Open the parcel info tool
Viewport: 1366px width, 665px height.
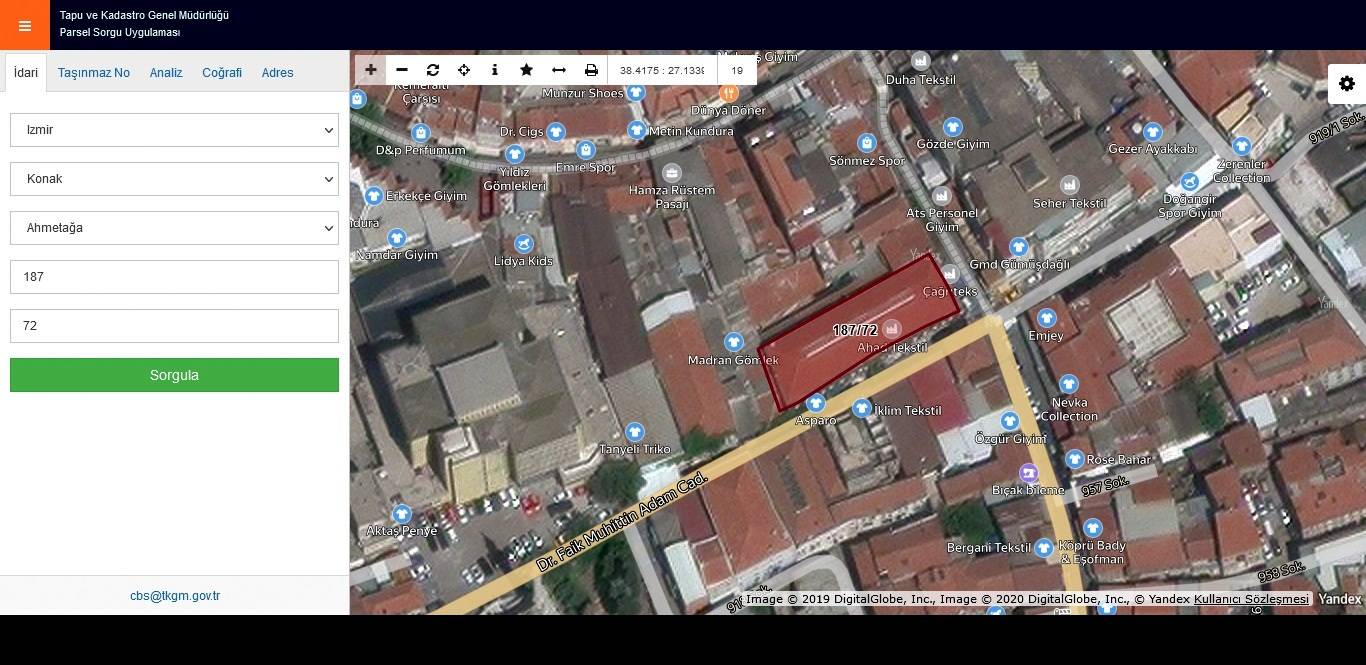pyautogui.click(x=495, y=70)
